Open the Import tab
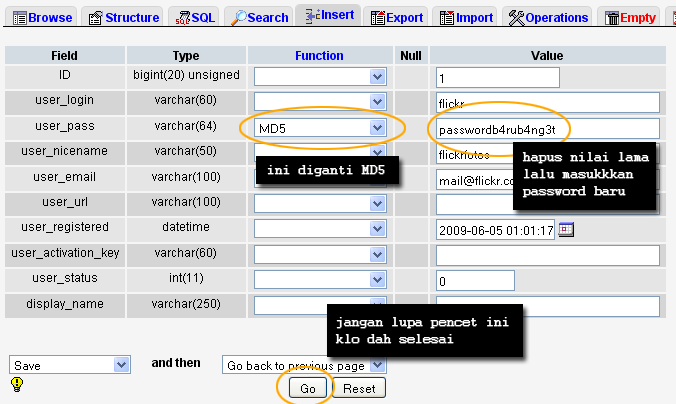The width and height of the screenshot is (676, 404). click(x=466, y=17)
